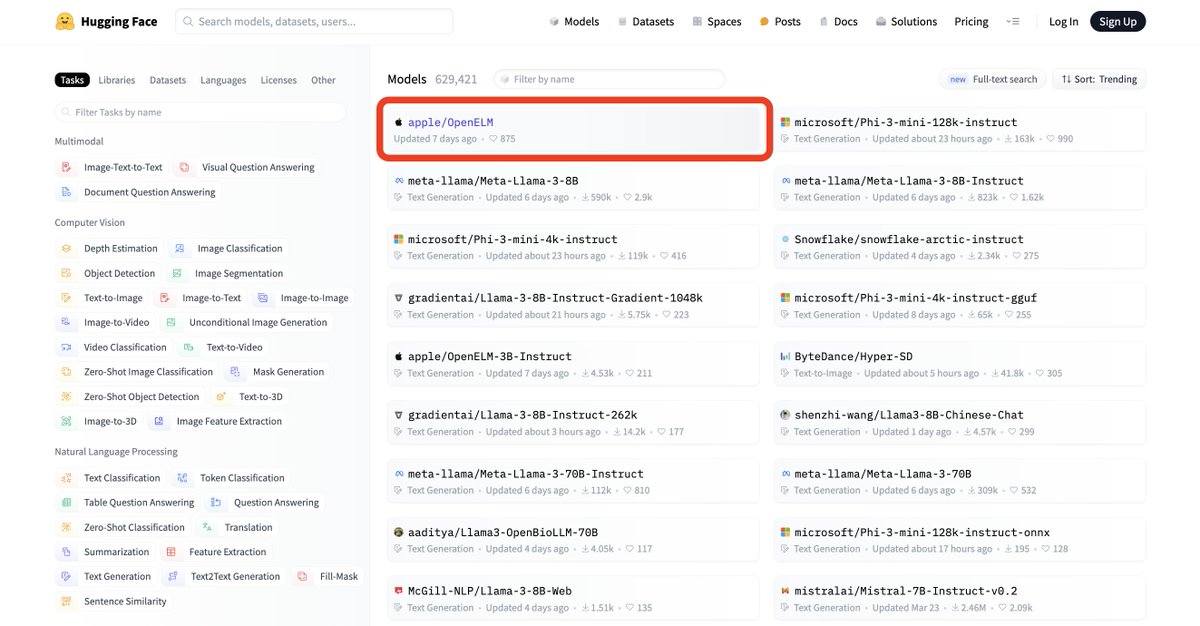Open the McGill-NLP/Llama-3-8B-Web model card
This screenshot has height=626, width=1200.
click(x=573, y=599)
